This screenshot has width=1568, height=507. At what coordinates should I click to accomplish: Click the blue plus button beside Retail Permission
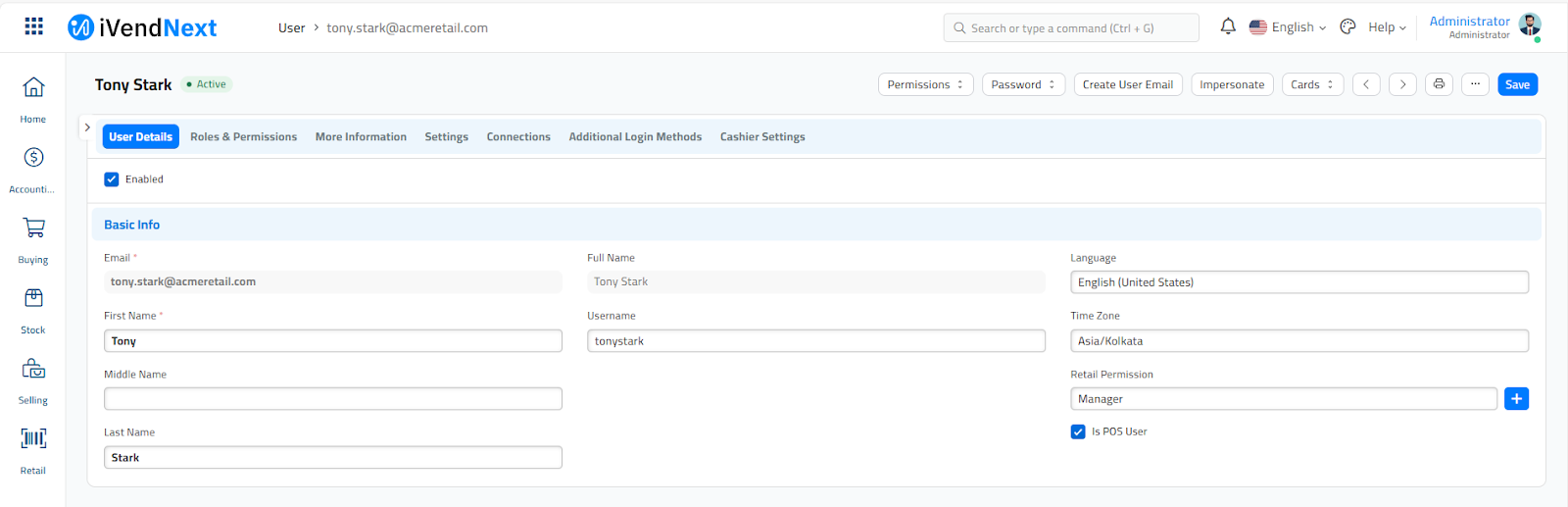pyautogui.click(x=1516, y=399)
